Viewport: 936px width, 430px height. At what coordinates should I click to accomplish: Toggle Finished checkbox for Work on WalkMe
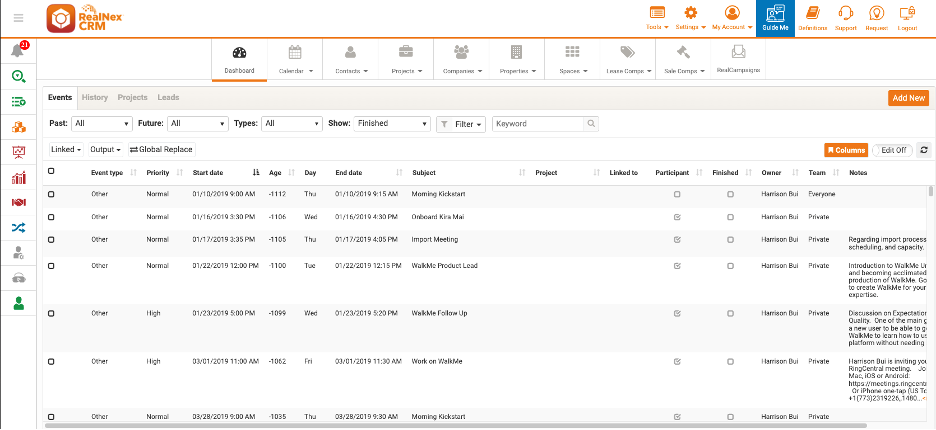[730, 361]
